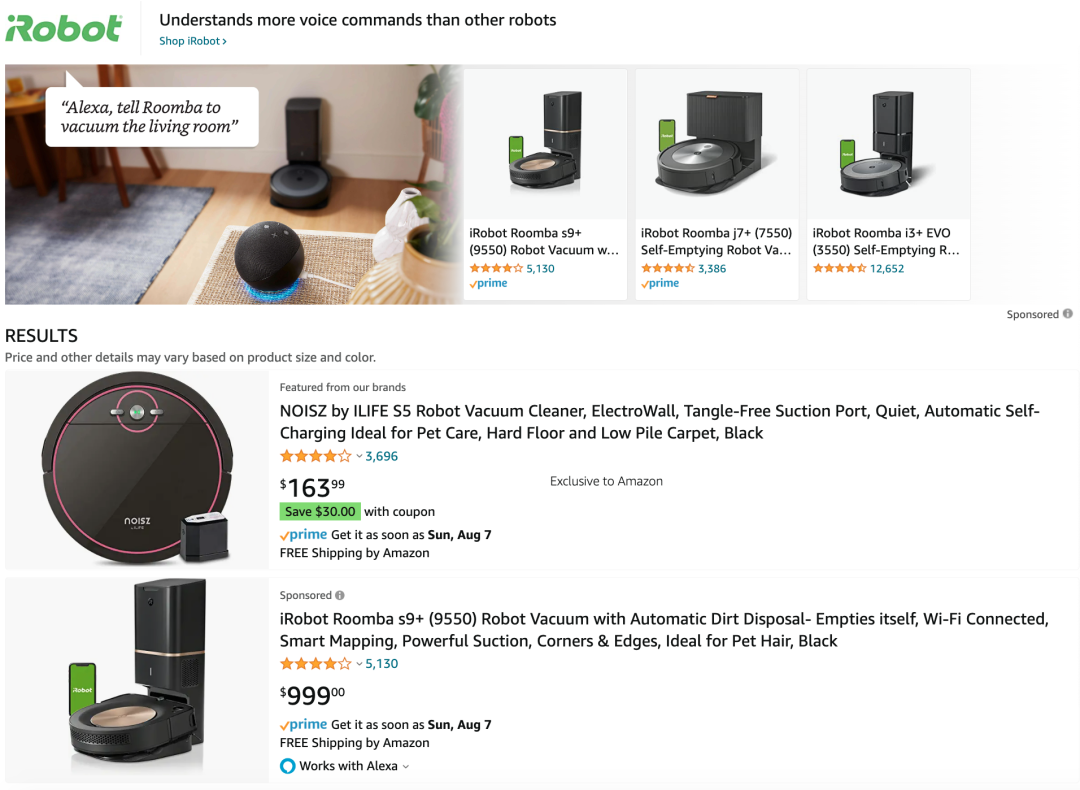The image size is (1080, 790).
Task: Click star rating on Roomba i3+ EVO card
Action: [839, 268]
